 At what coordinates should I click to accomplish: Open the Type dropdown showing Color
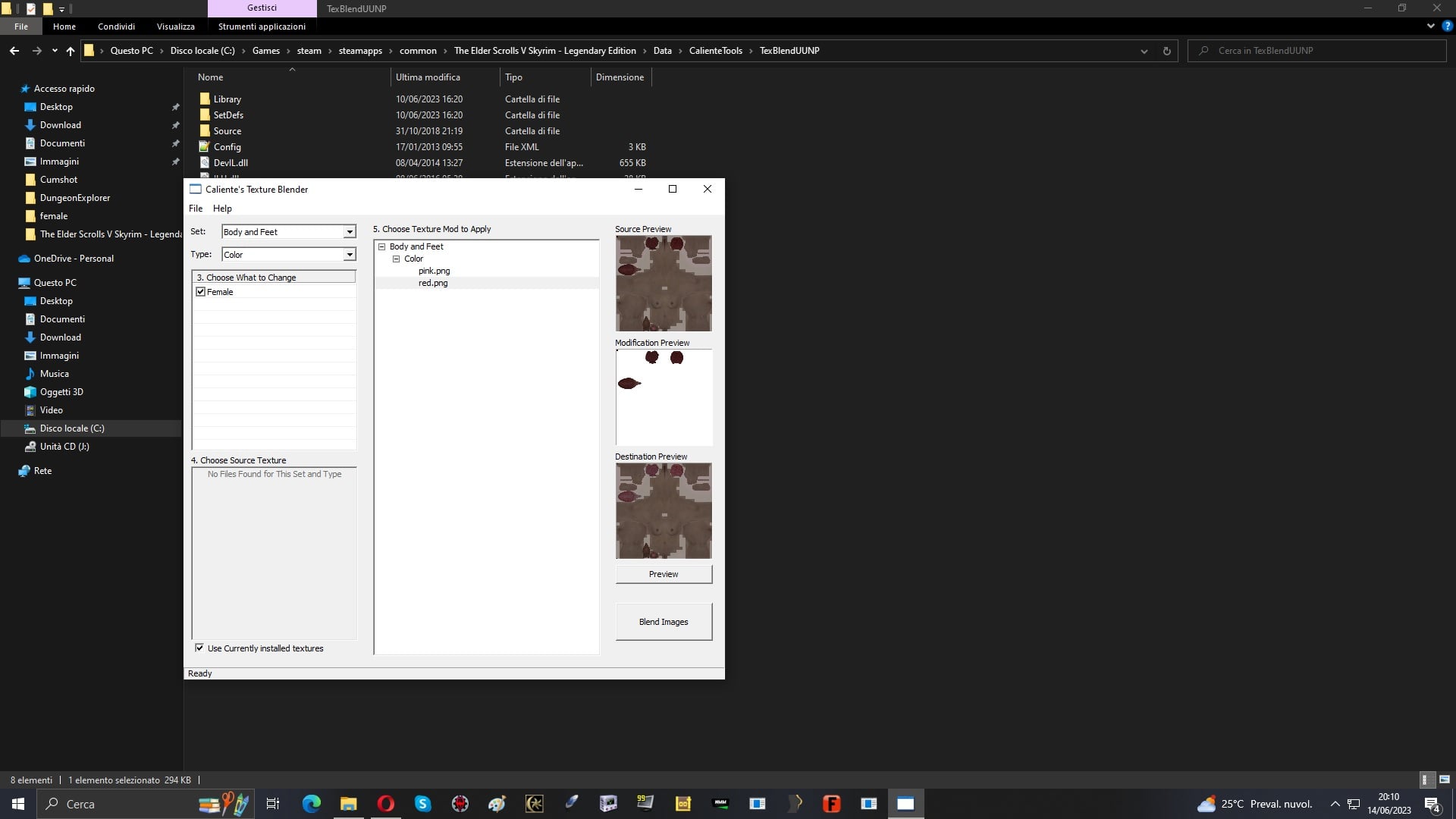pyautogui.click(x=288, y=255)
